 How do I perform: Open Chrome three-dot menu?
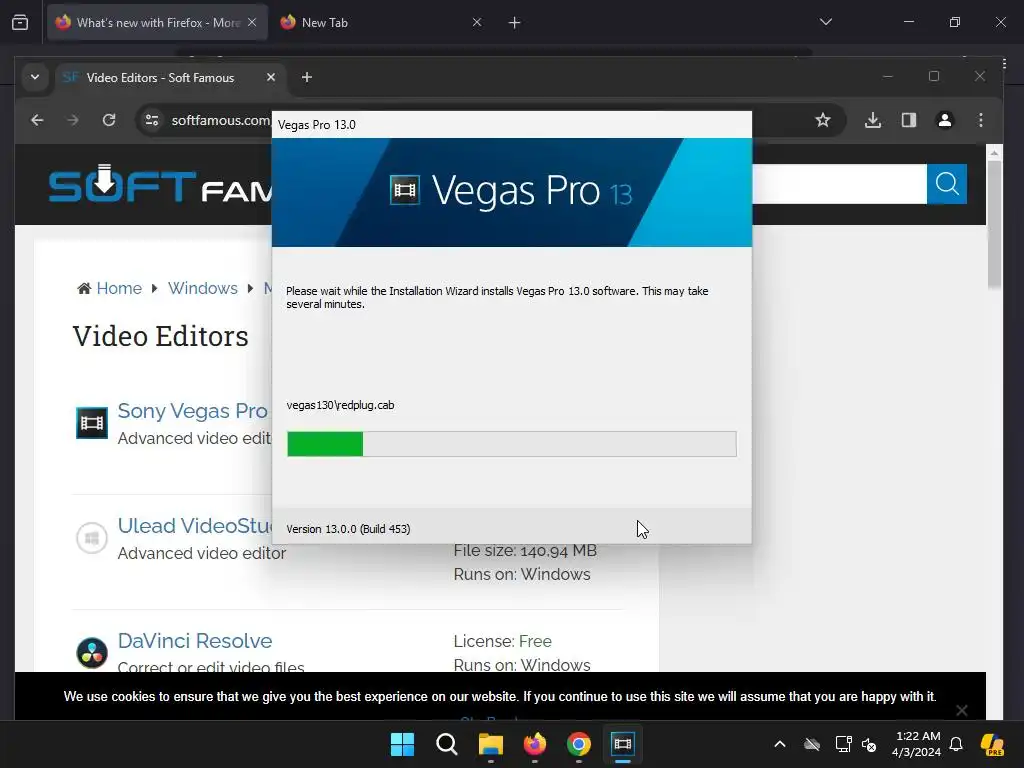pos(981,120)
